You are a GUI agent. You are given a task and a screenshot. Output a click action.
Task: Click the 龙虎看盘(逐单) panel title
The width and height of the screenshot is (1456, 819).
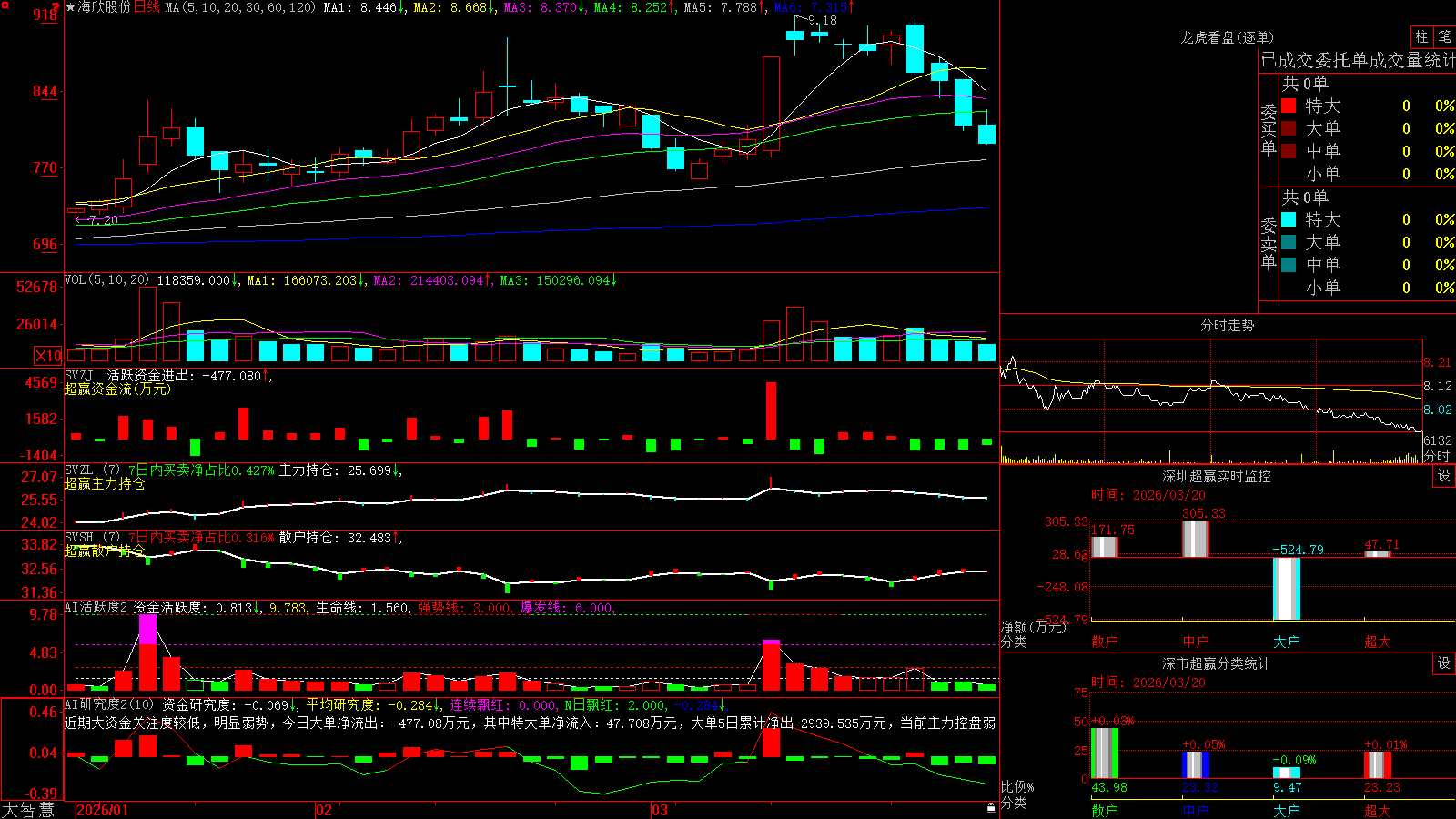[x=1227, y=37]
